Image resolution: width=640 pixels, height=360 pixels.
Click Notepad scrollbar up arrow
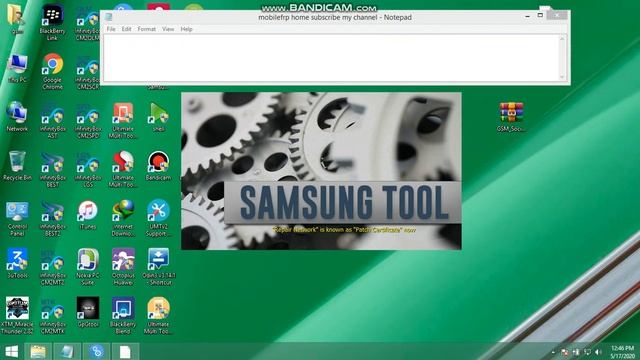click(x=562, y=39)
